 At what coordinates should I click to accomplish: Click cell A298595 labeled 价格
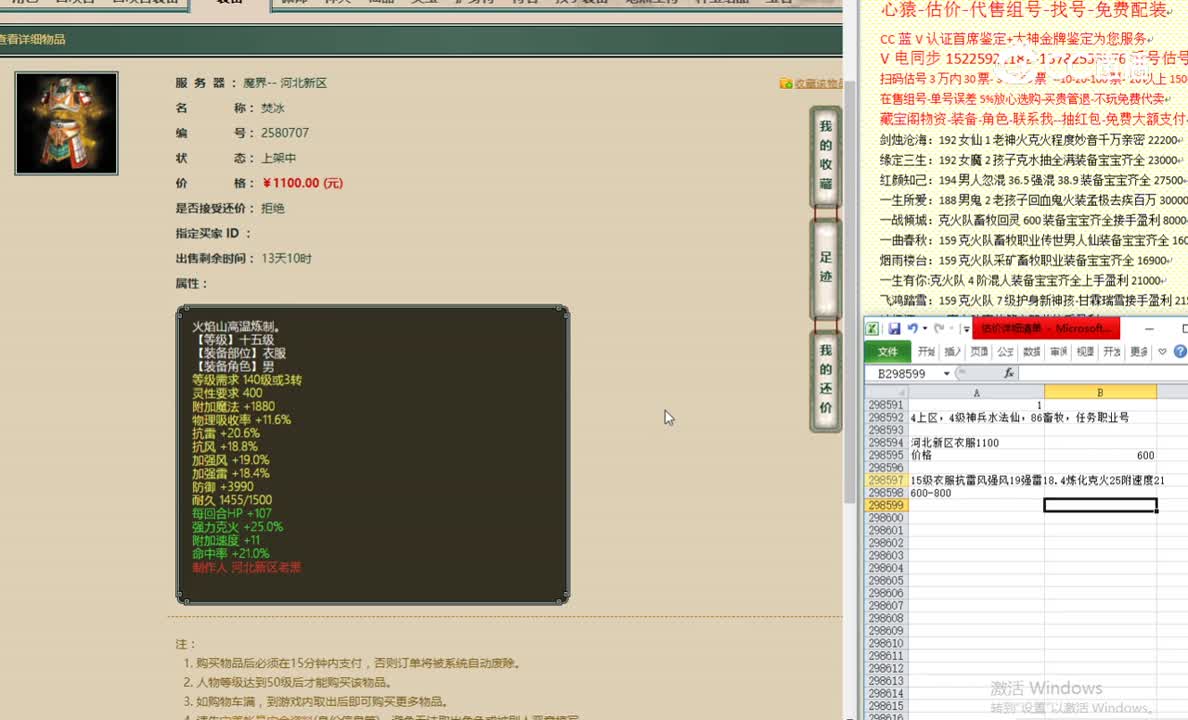(x=976, y=455)
